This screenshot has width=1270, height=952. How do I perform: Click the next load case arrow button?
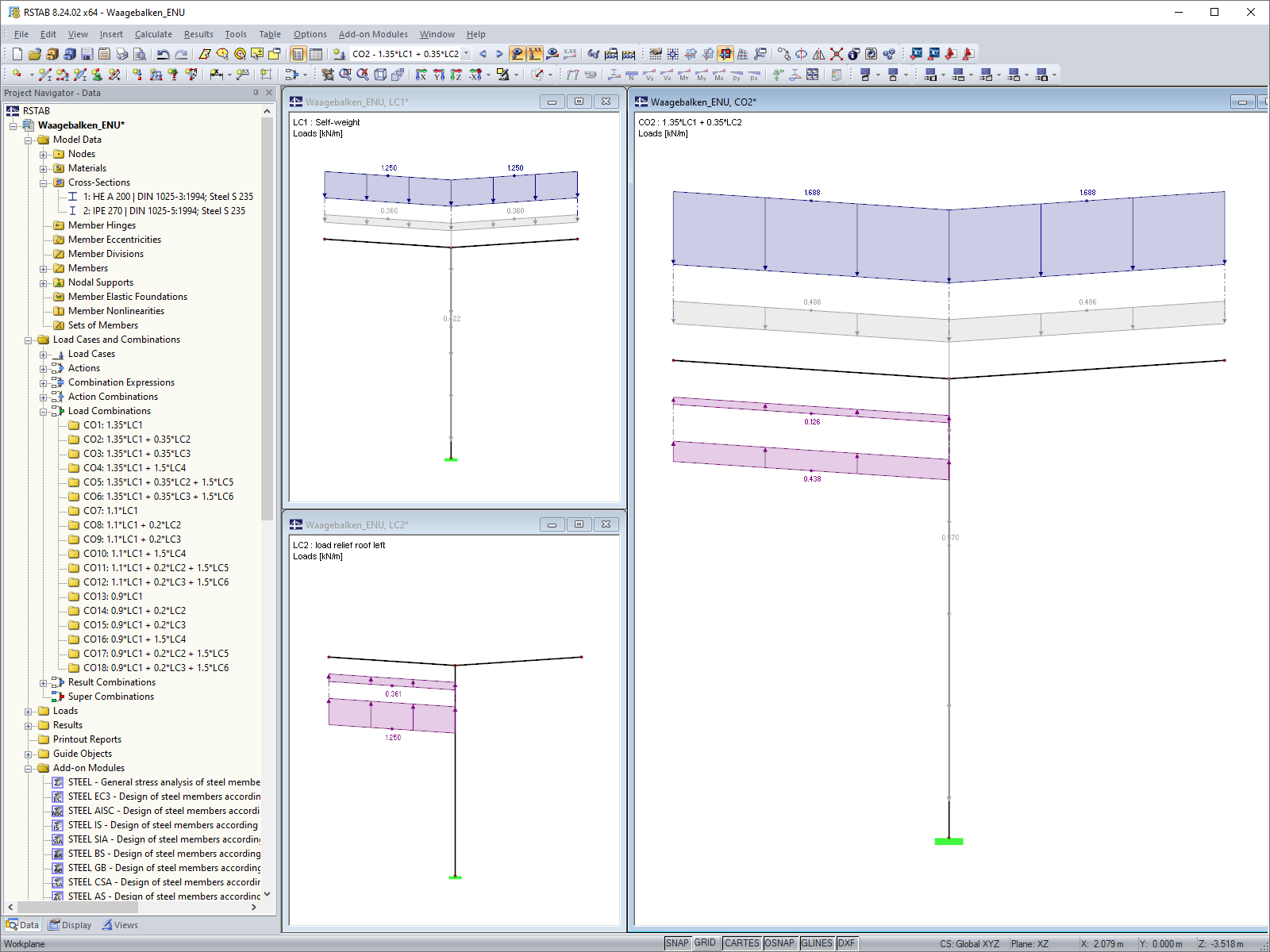(498, 54)
